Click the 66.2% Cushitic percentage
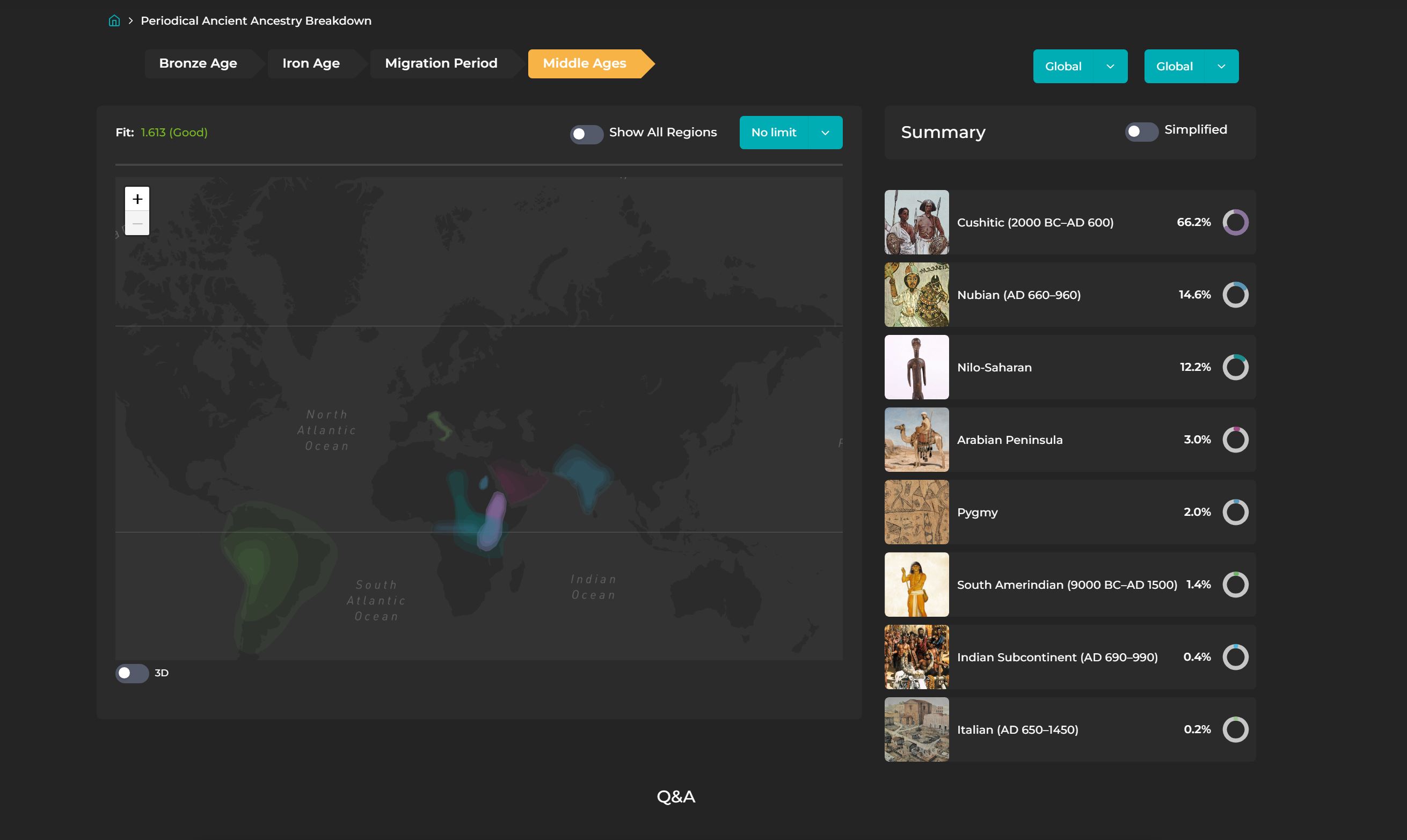 pos(1194,222)
